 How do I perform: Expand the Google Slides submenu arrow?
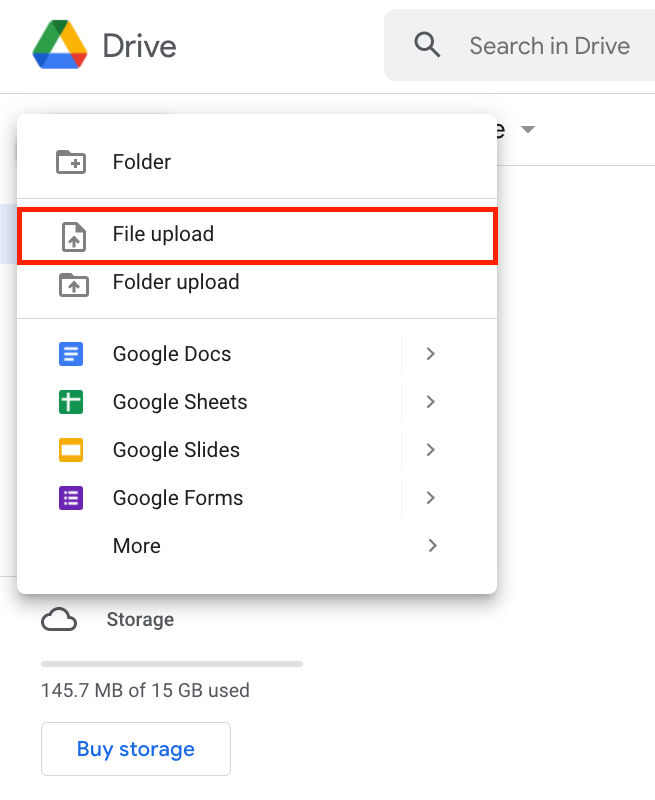click(x=431, y=450)
